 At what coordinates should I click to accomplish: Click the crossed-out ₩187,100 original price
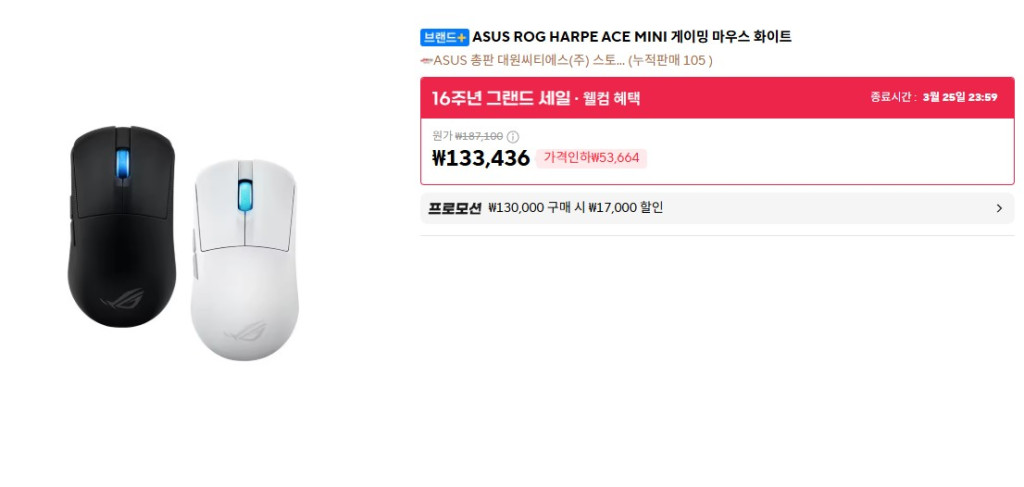pyautogui.click(x=479, y=136)
